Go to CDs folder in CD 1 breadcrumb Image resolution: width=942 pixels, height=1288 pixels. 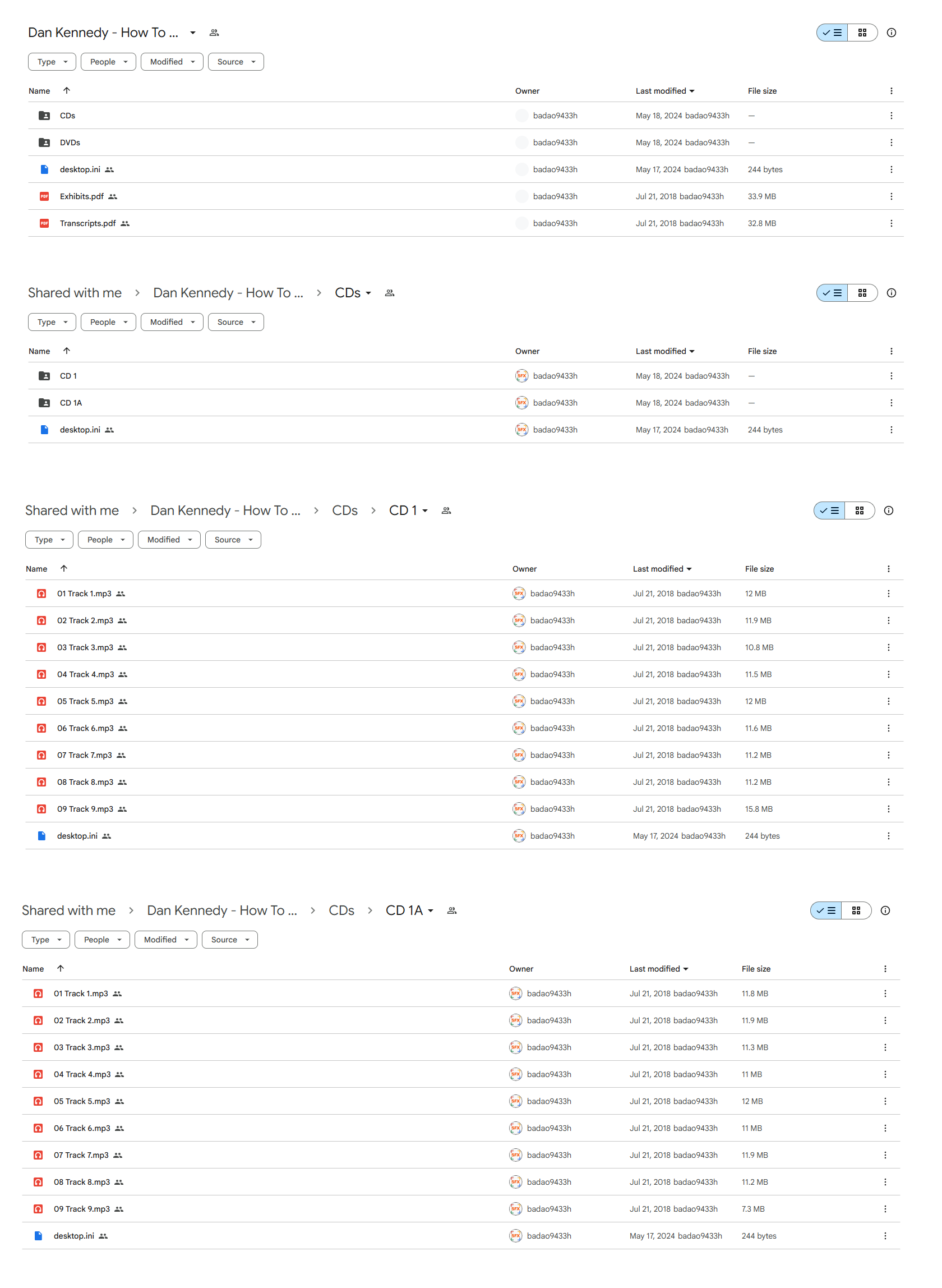point(345,510)
